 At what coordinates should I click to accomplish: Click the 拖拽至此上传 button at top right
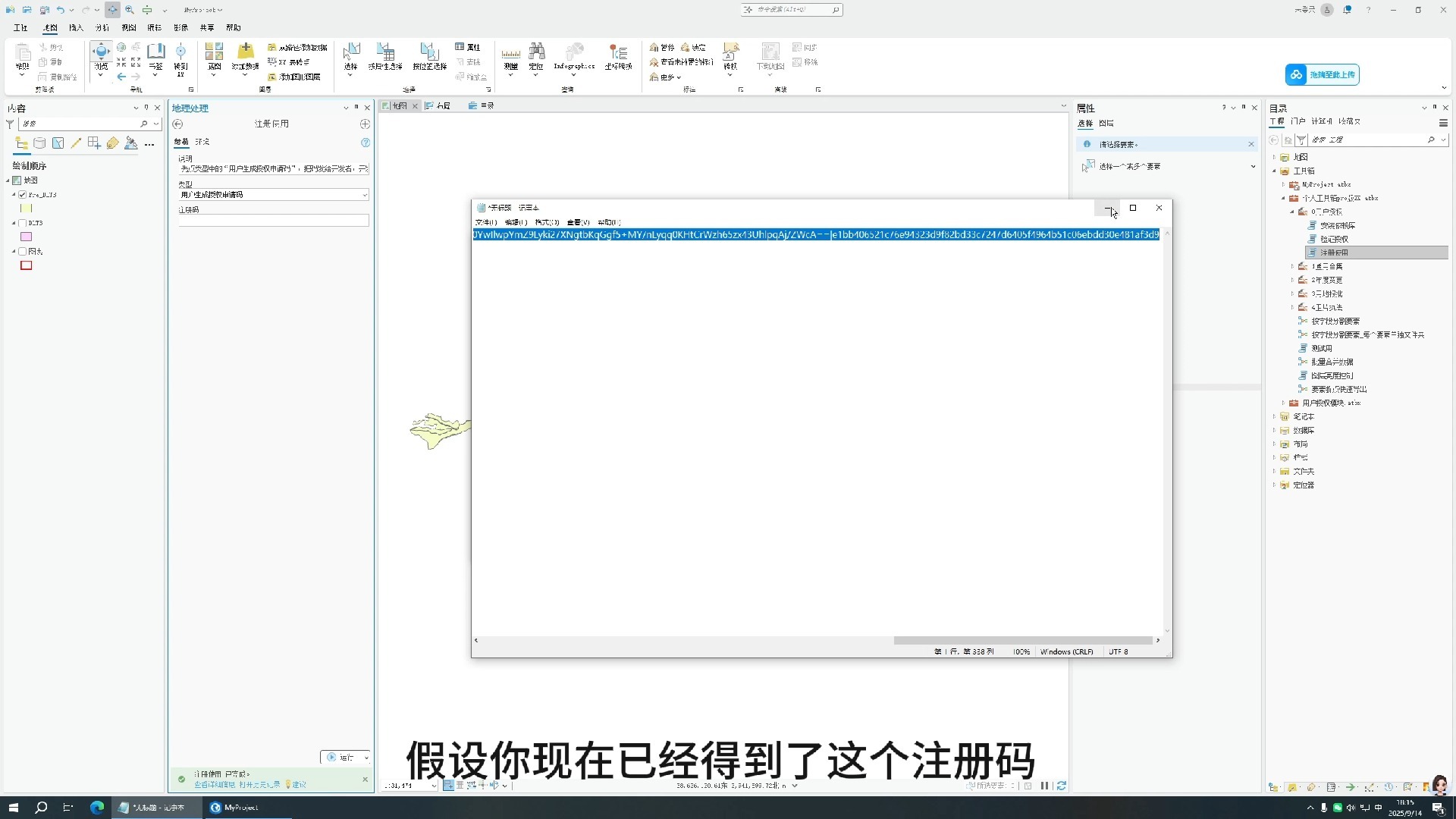pos(1322,74)
